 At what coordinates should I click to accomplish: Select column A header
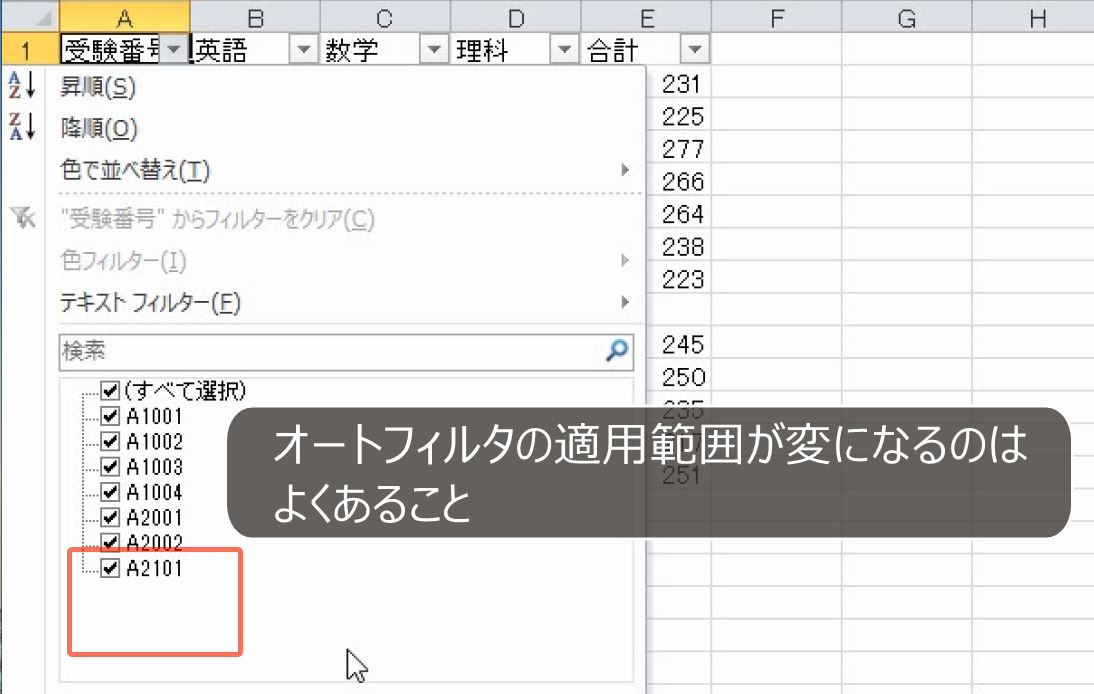[124, 17]
